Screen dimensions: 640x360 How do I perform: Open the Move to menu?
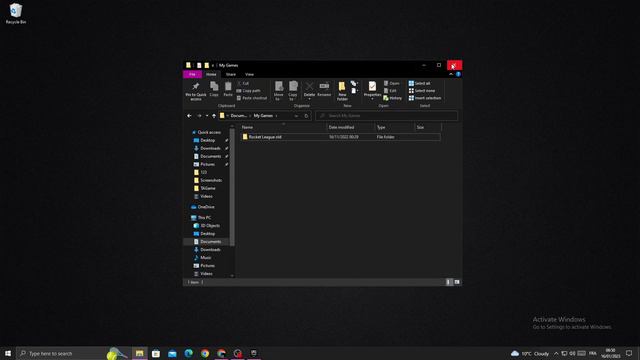tap(279, 91)
